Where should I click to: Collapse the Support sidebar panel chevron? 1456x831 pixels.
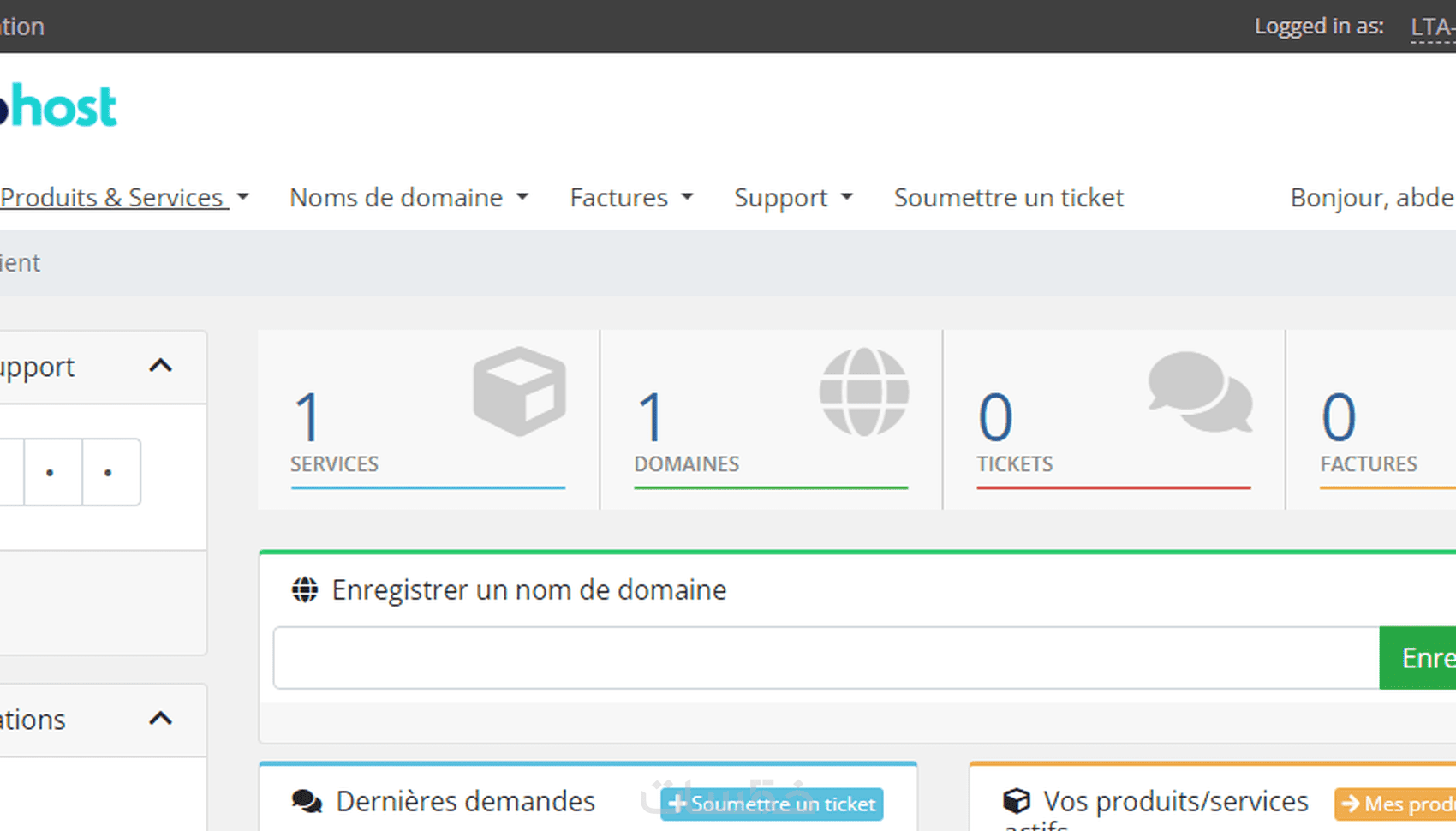point(161,366)
